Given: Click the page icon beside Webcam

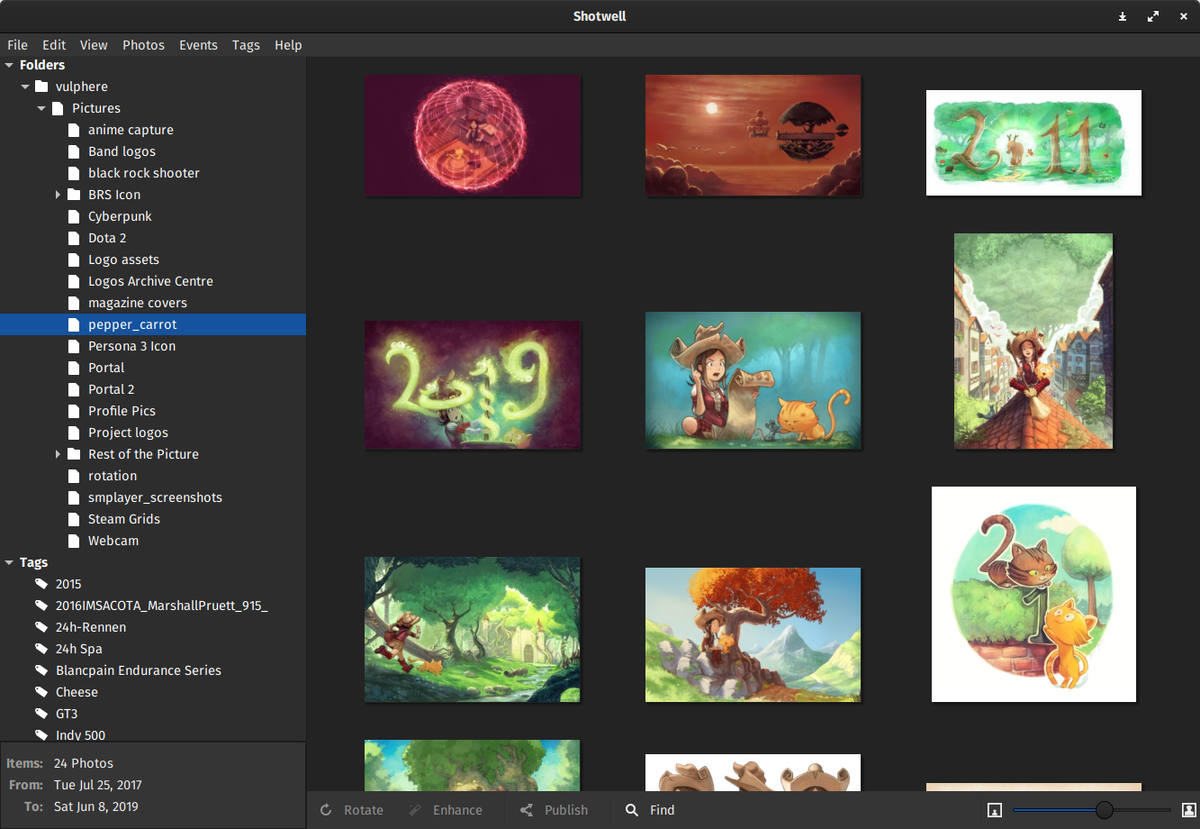Looking at the screenshot, I should click(73, 541).
